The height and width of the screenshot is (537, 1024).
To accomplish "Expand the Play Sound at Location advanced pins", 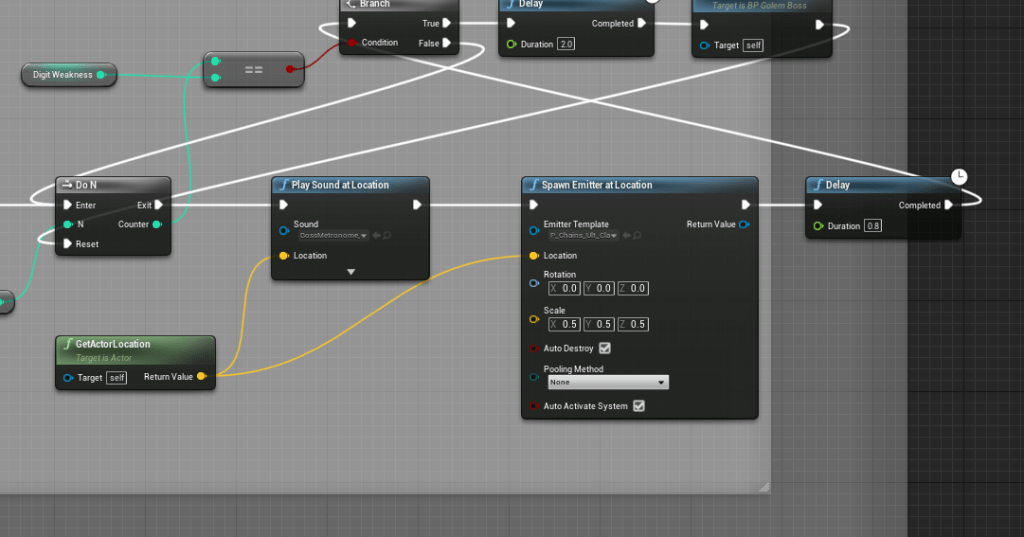I will pyautogui.click(x=350, y=271).
